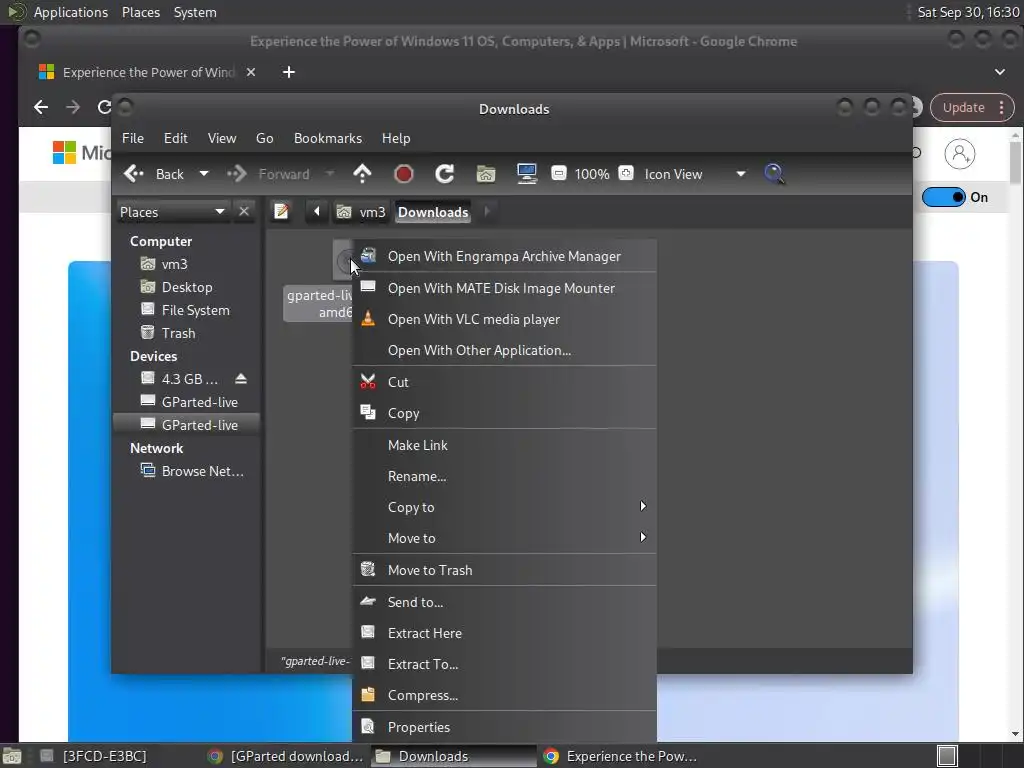The height and width of the screenshot is (768, 1024).
Task: Open the File menu
Action: coord(133,138)
